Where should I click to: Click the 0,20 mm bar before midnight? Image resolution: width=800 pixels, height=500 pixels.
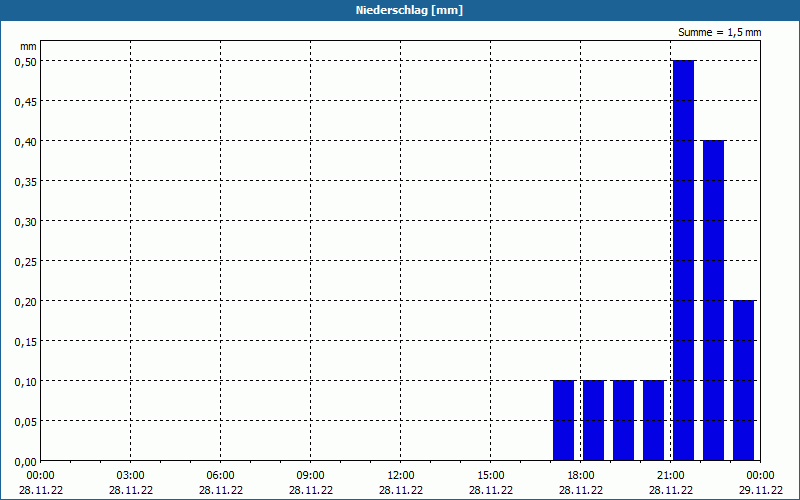click(x=743, y=381)
